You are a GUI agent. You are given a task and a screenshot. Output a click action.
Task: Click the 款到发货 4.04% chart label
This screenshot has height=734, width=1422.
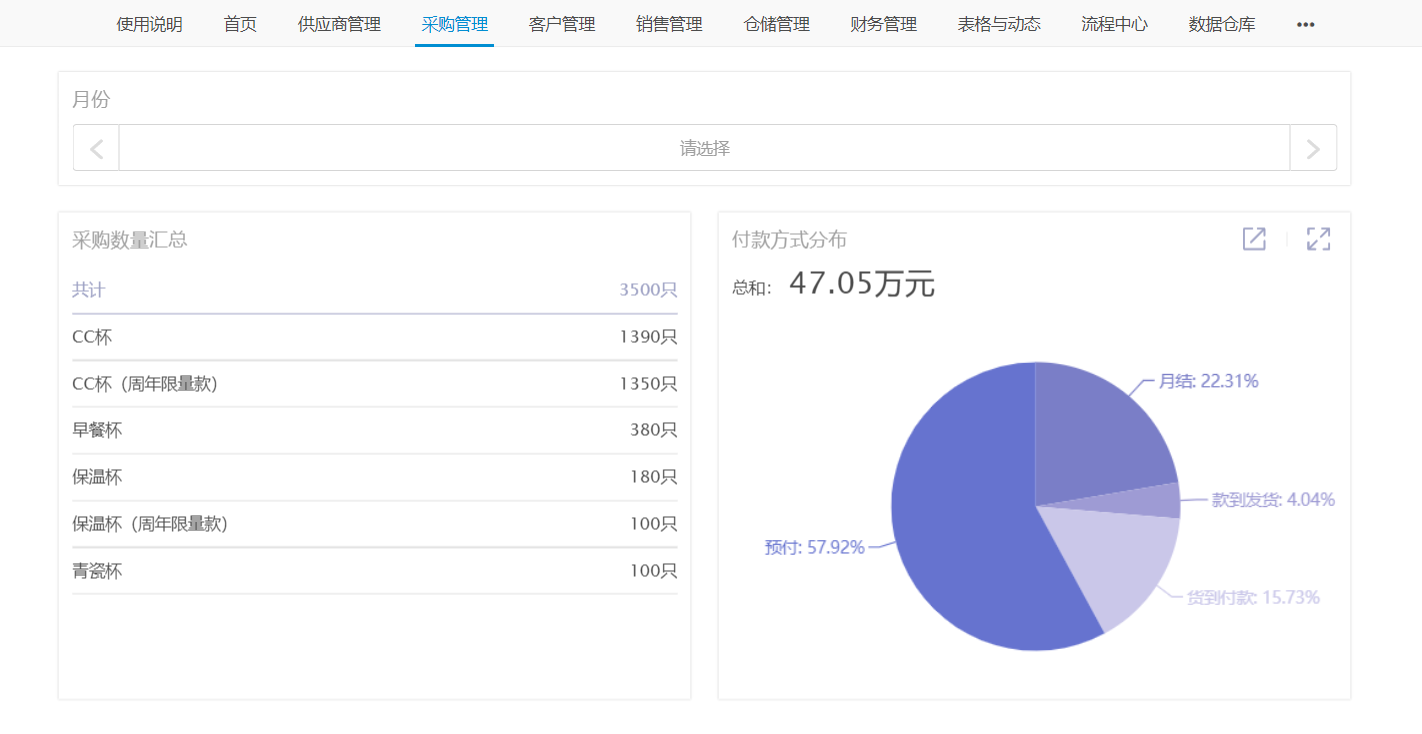click(x=1272, y=499)
